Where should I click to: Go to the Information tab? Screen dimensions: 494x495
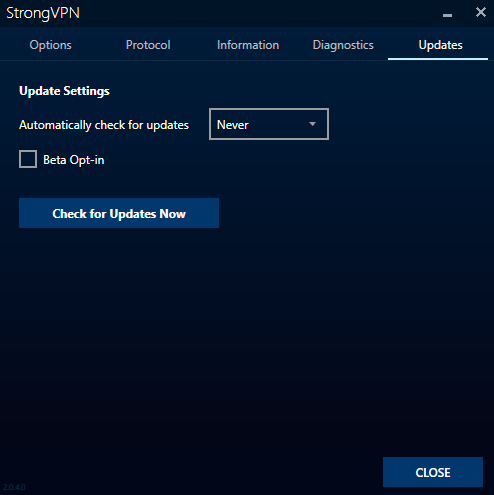coord(248,45)
